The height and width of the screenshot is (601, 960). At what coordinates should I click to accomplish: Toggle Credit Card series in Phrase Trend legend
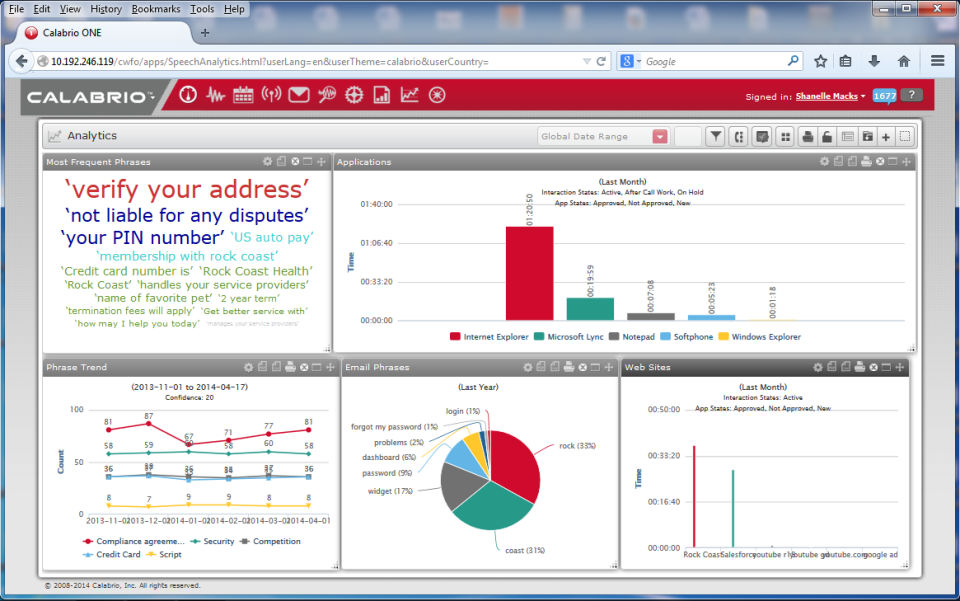pyautogui.click(x=111, y=554)
